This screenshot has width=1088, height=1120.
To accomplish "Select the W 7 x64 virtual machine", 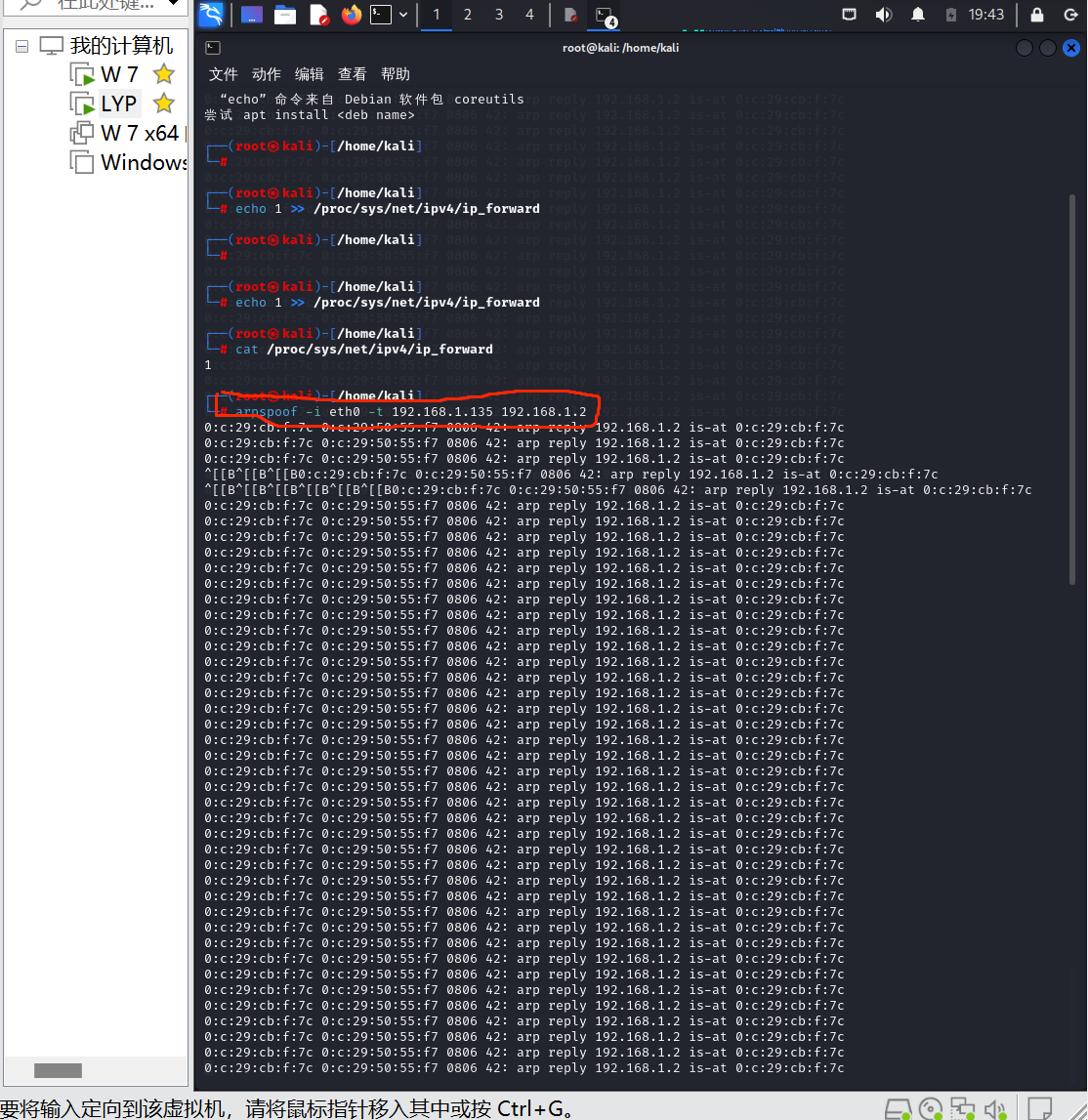I will (140, 133).
